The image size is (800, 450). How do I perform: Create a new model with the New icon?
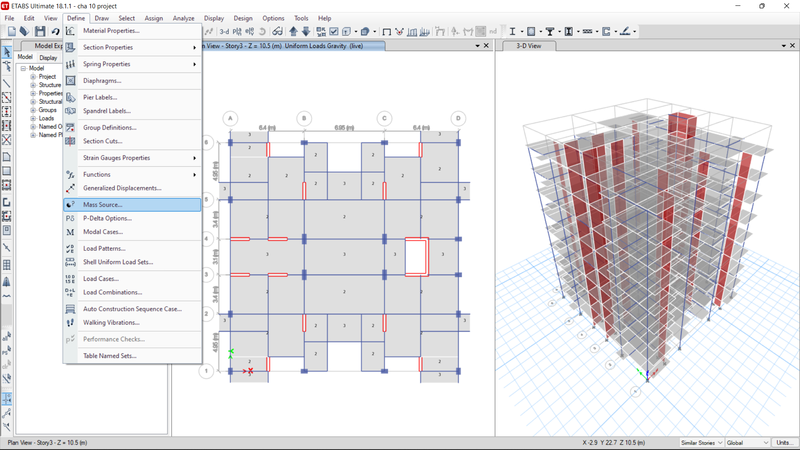pos(12,32)
